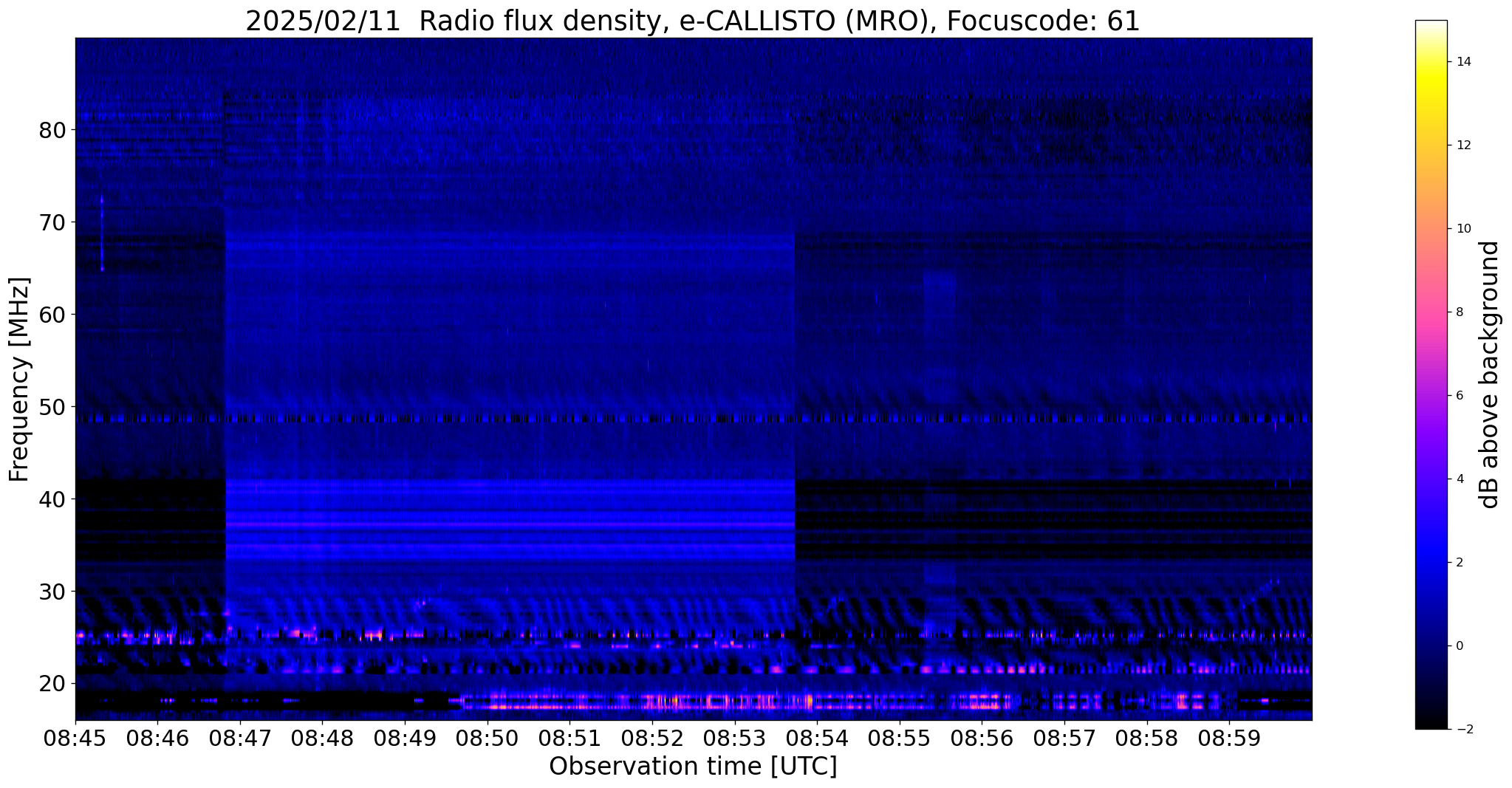Click the 40 MHz frequency tick label
1512x788 pixels.
tap(52, 499)
